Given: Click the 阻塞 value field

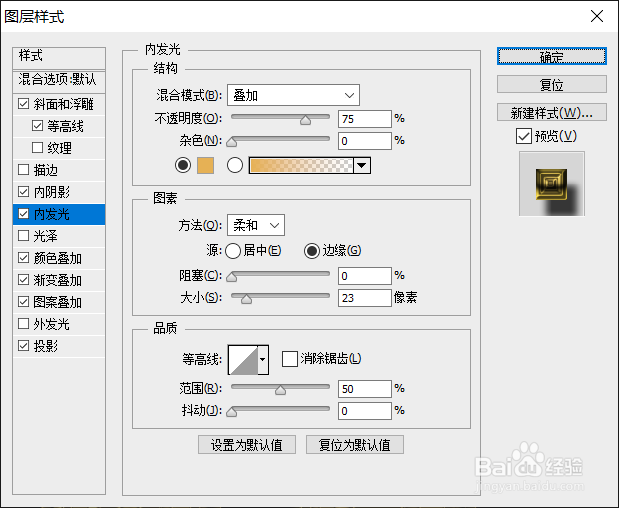Looking at the screenshot, I should pyautogui.click(x=365, y=276).
